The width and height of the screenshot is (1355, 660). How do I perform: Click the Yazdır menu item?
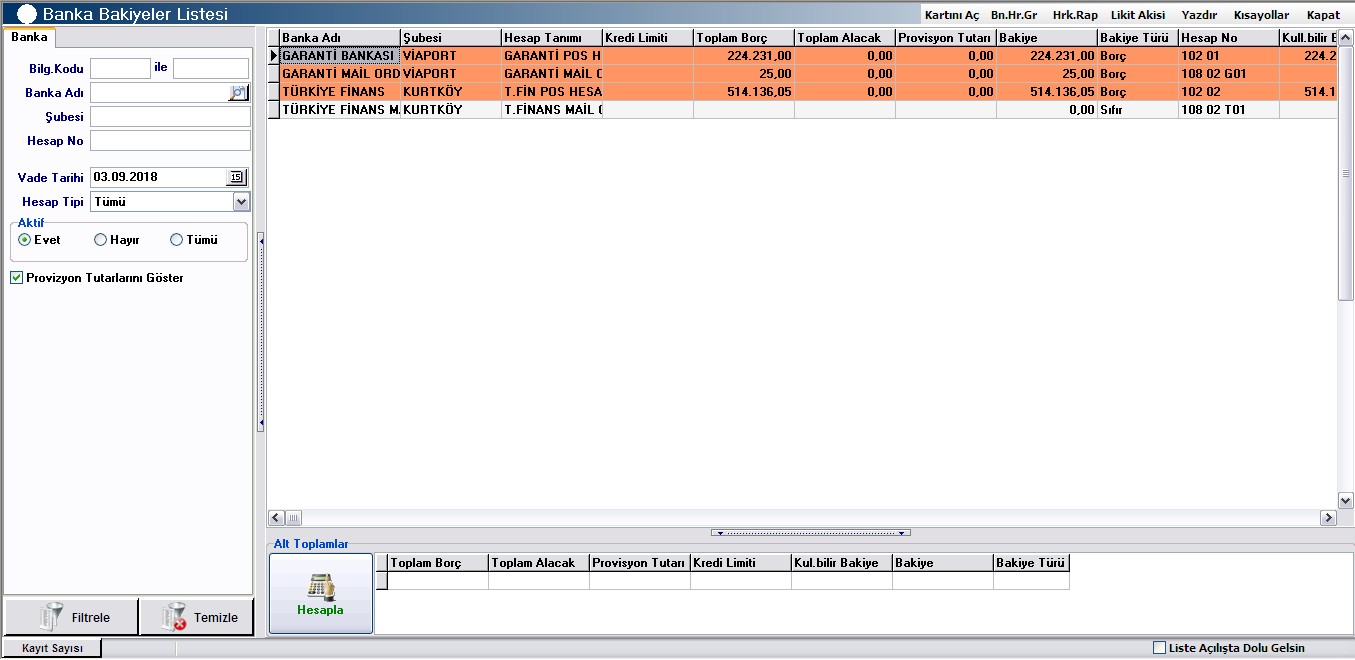pyautogui.click(x=1199, y=15)
